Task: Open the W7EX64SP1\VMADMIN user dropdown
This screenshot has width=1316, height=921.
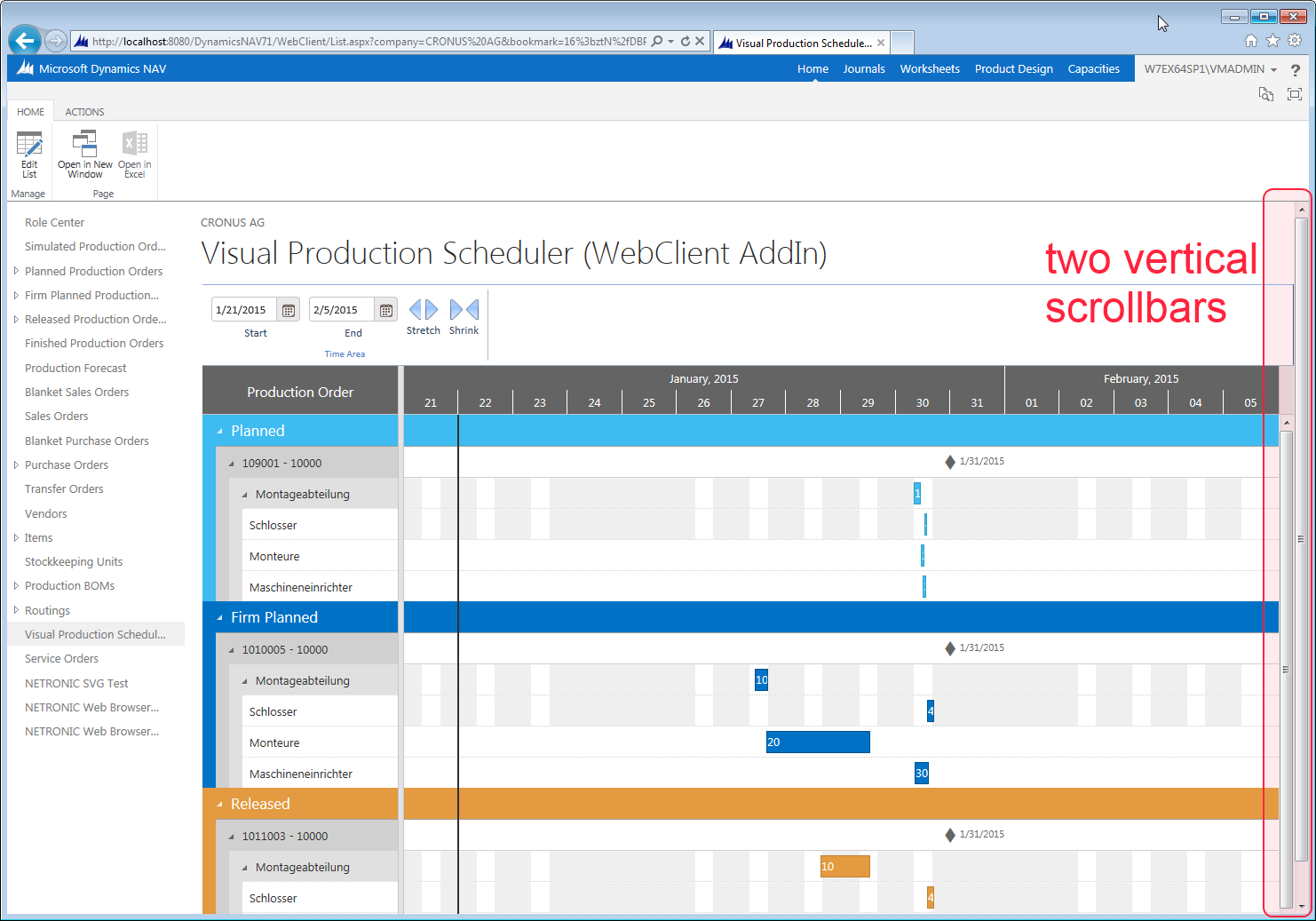Action: coord(1208,68)
